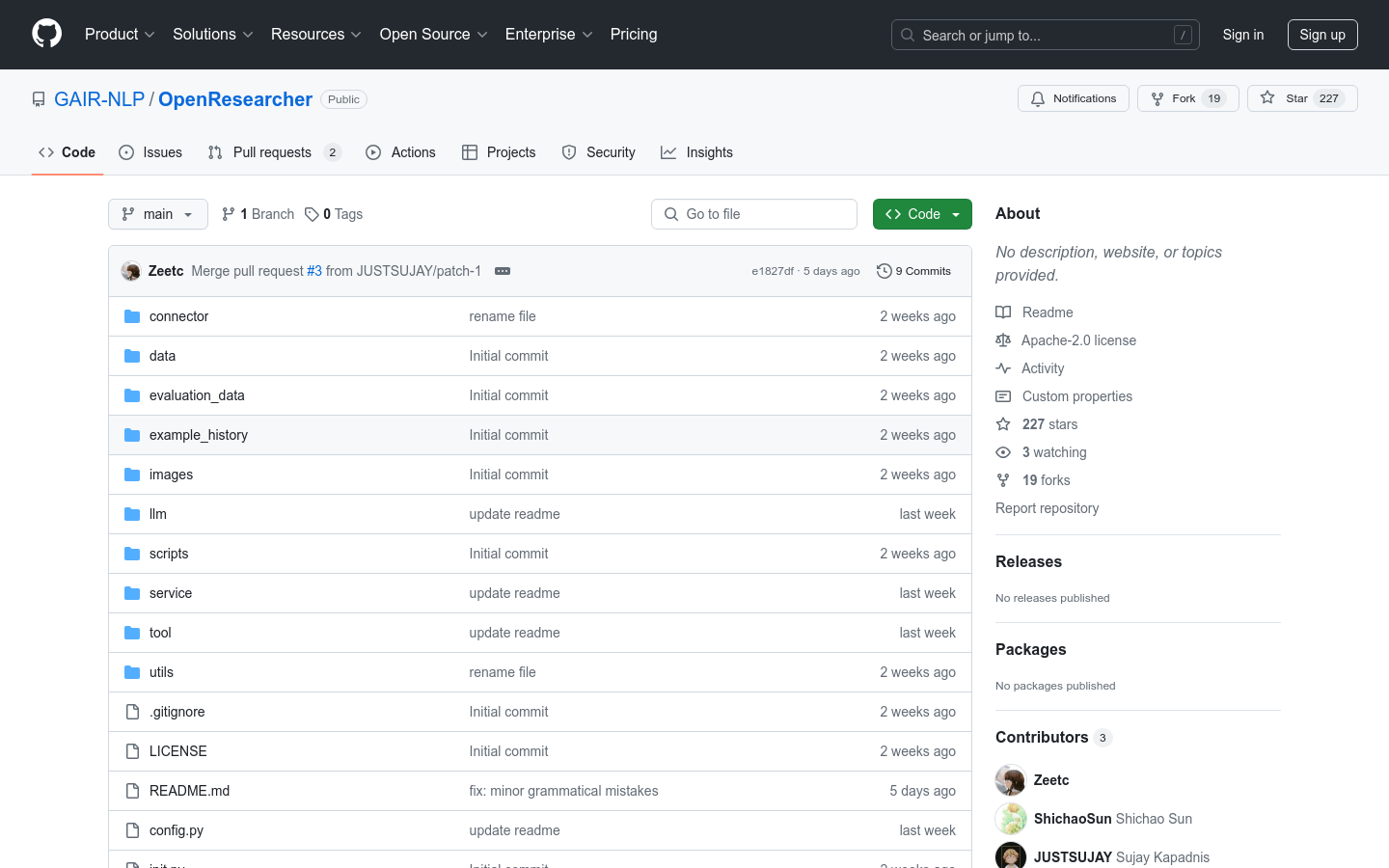Click the llm folder icon
Screen dimensions: 1389x868
(x=132, y=514)
